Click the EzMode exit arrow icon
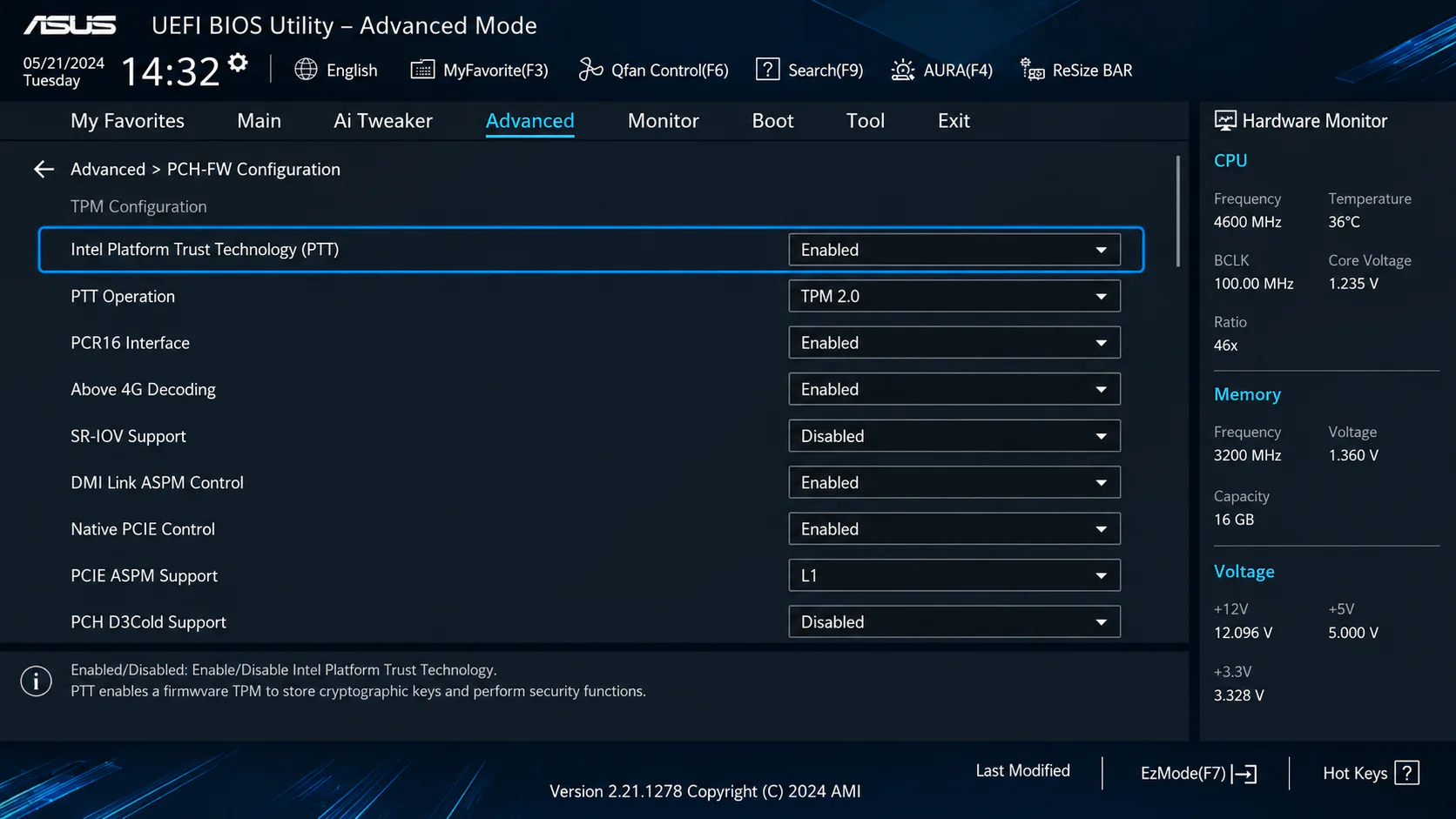1456x819 pixels. [1244, 774]
